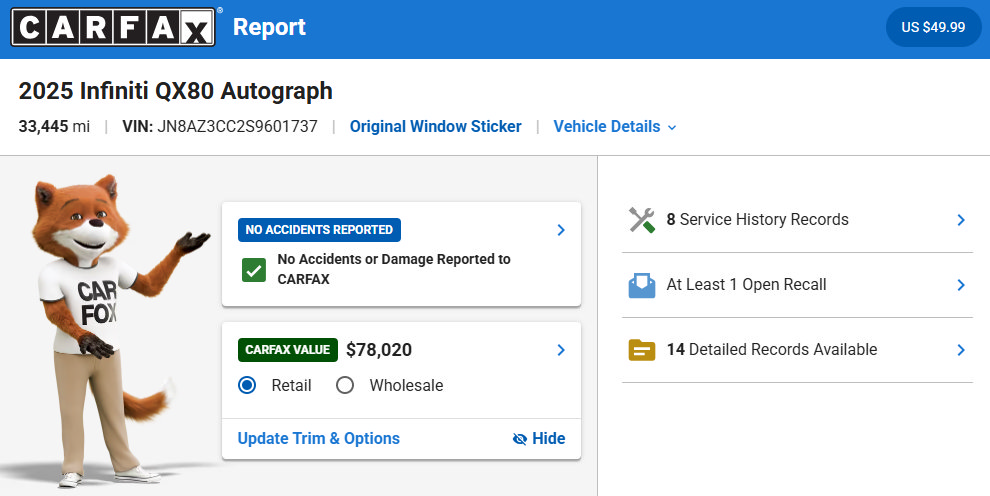The width and height of the screenshot is (990, 496).
Task: Click the 2025 Infiniti QX80 Autograph title
Action: click(x=176, y=91)
